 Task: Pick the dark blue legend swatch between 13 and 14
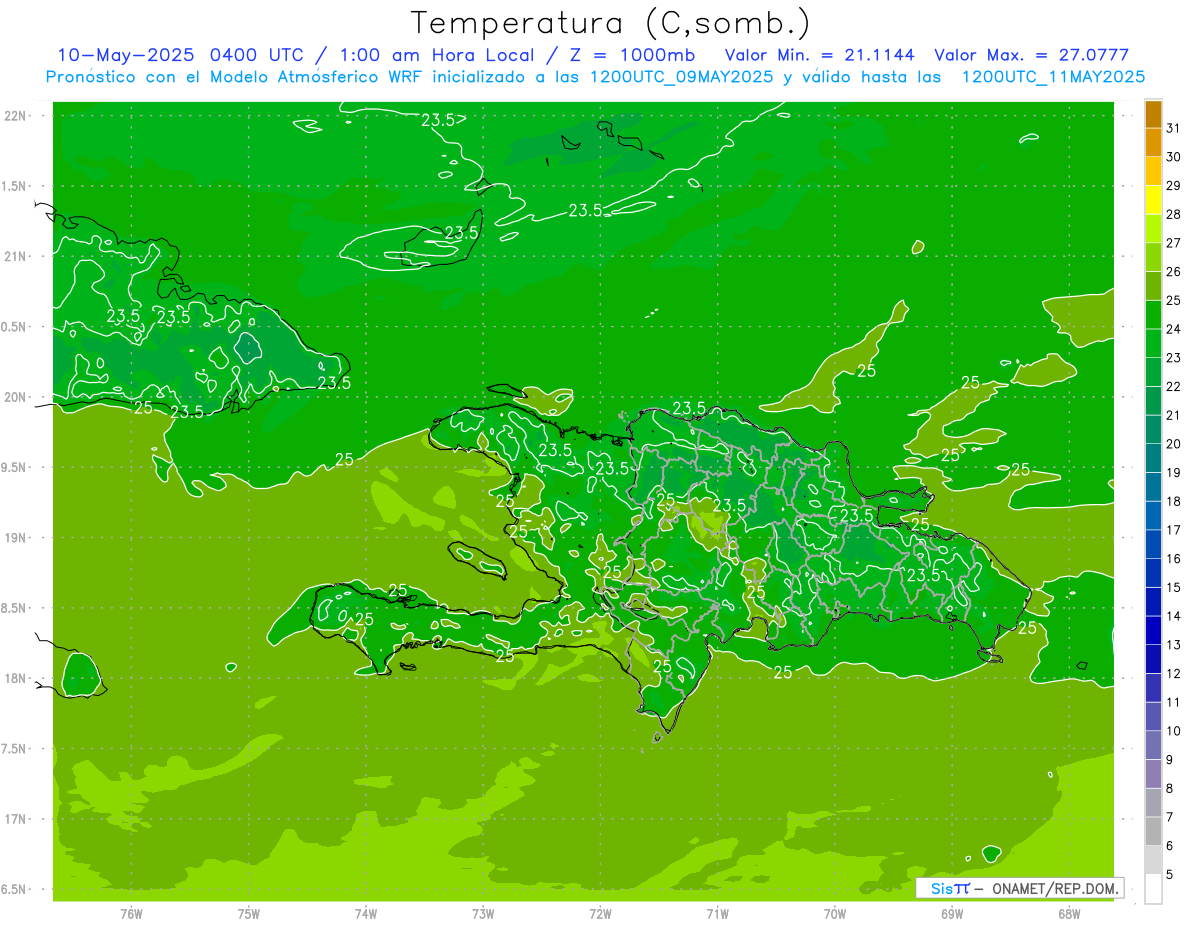pyautogui.click(x=1153, y=631)
